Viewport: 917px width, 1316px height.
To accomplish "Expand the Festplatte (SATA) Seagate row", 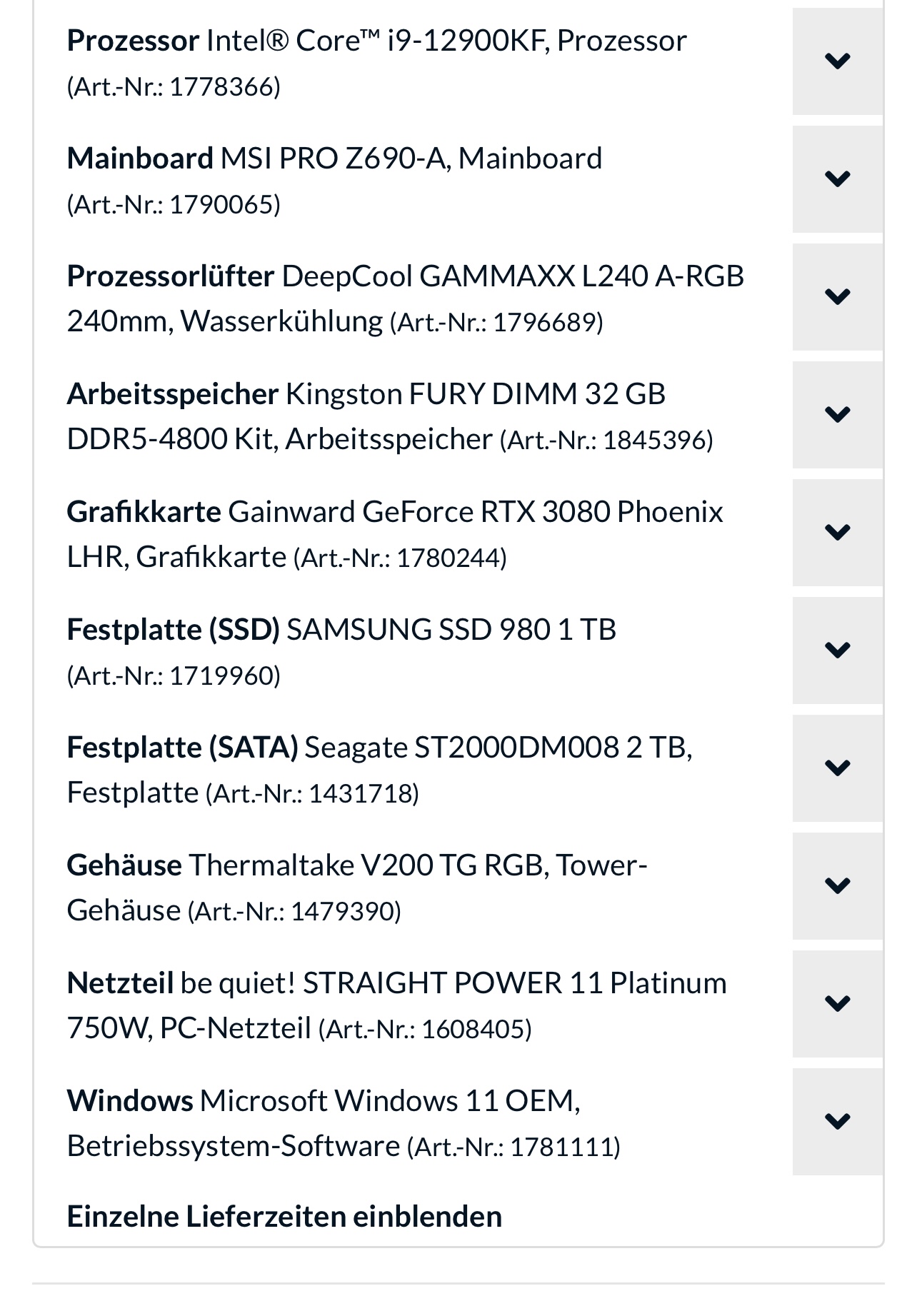I will coord(837,768).
